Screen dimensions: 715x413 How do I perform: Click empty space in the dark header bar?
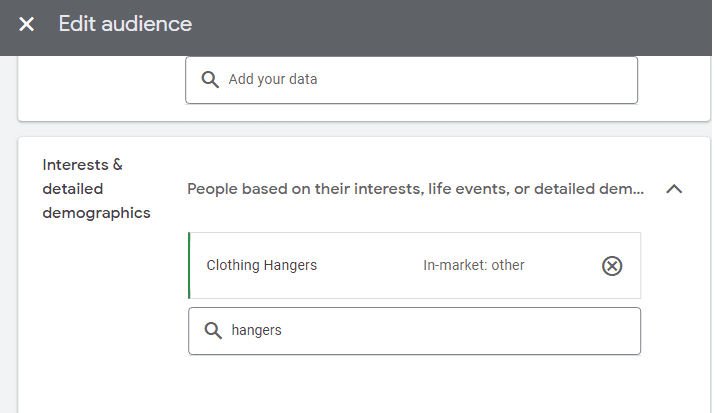[x=450, y=24]
